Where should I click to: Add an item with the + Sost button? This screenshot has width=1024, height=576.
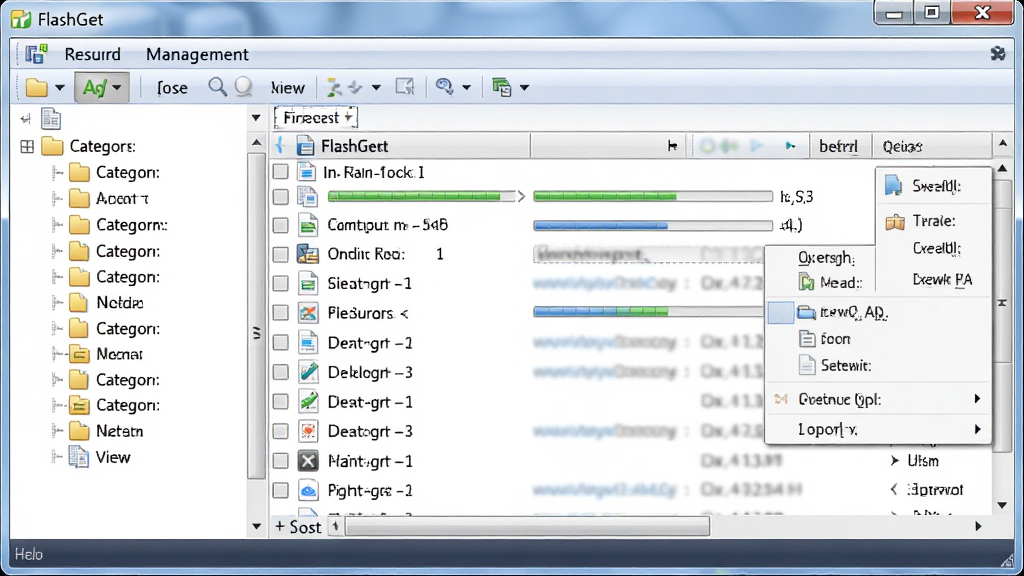pos(297,526)
